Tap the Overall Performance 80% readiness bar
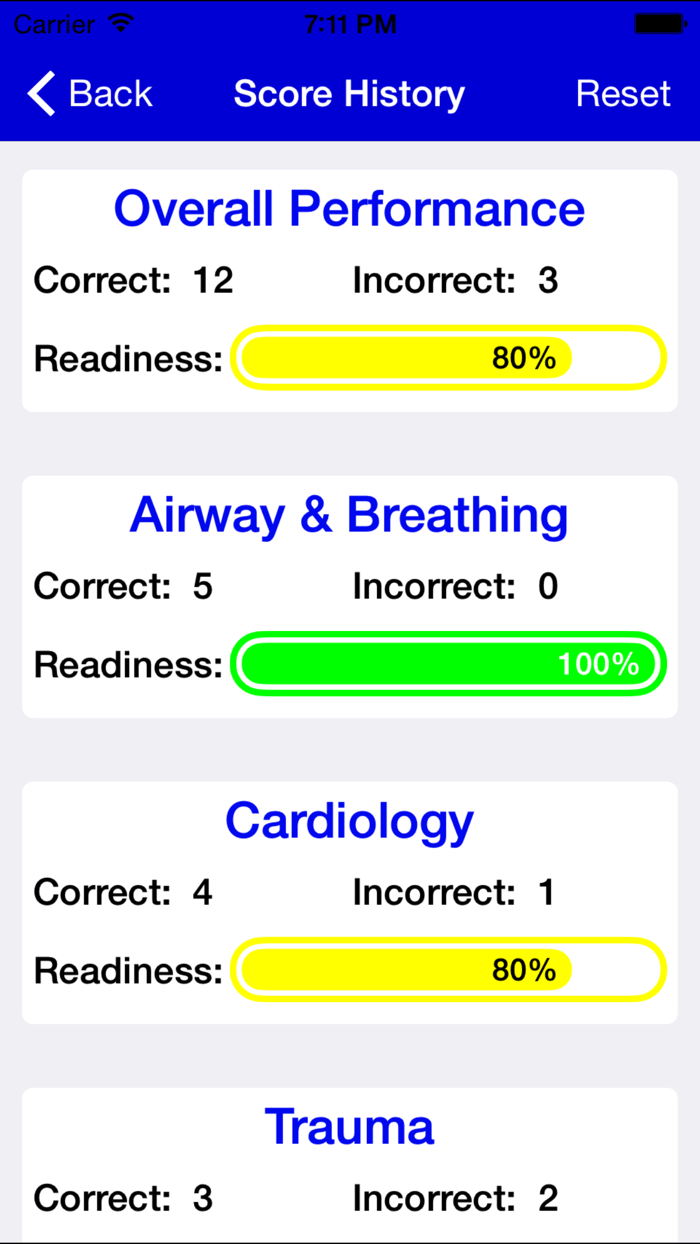This screenshot has width=700, height=1244. 448,357
